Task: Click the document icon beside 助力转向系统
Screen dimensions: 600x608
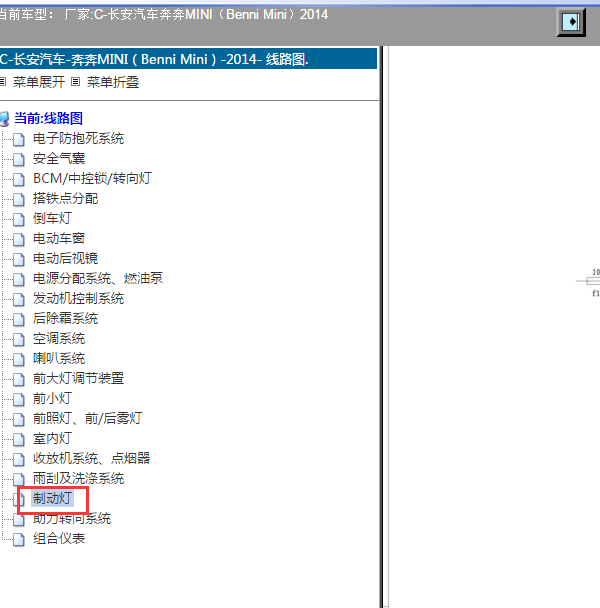Action: 18,519
